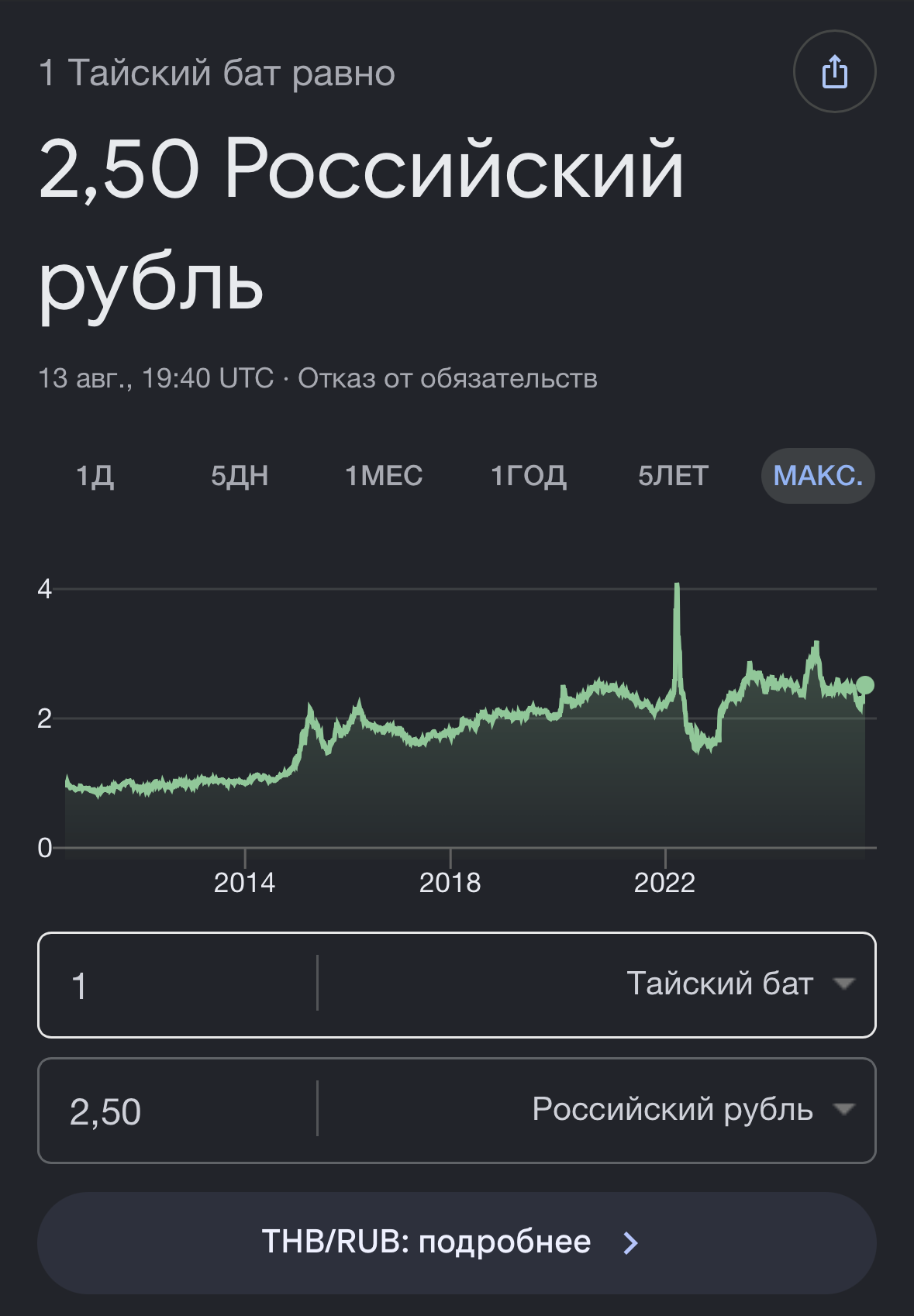
Task: Switch to the 5ЛЕТ range
Action: tap(673, 475)
